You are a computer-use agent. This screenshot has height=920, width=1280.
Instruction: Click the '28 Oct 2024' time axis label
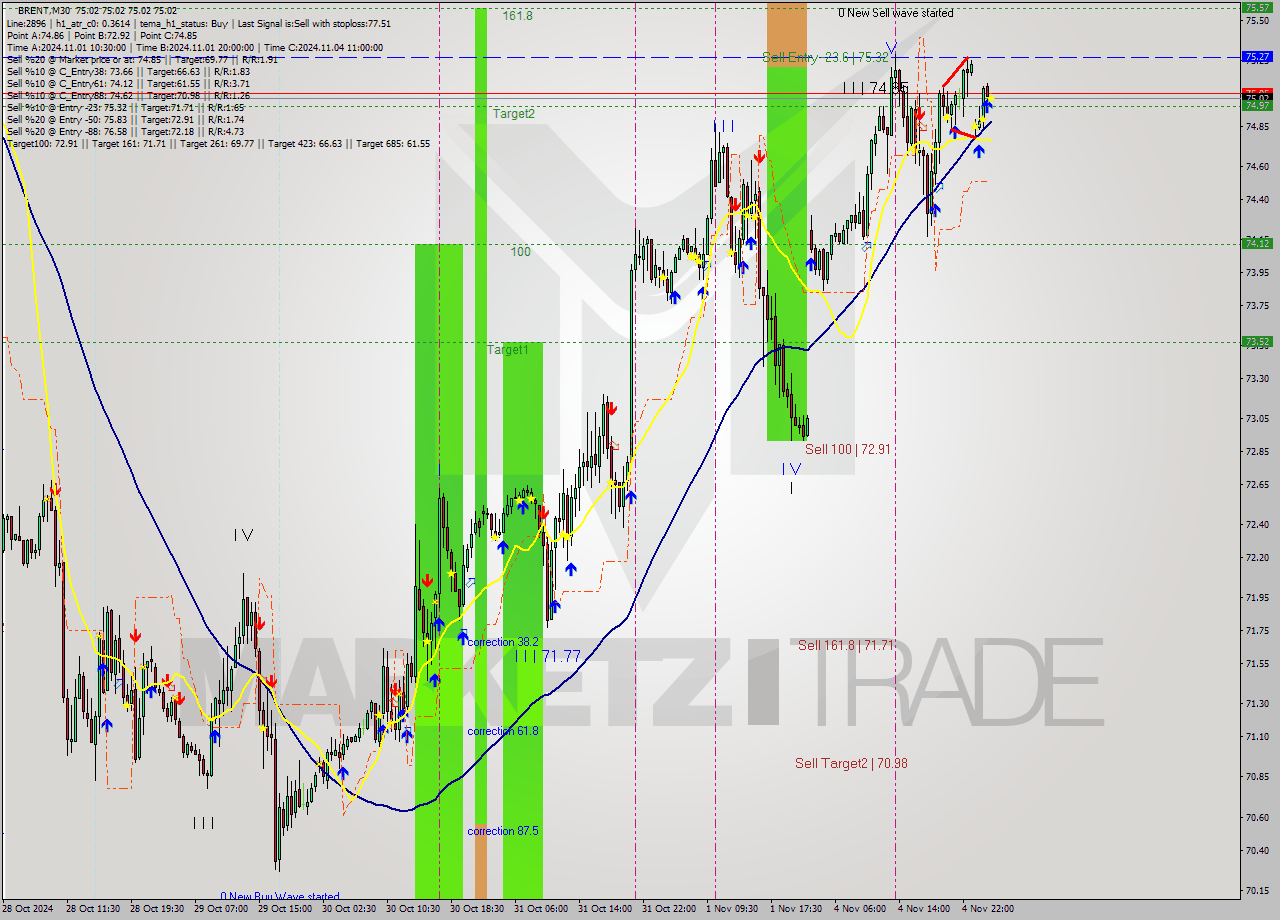click(27, 909)
